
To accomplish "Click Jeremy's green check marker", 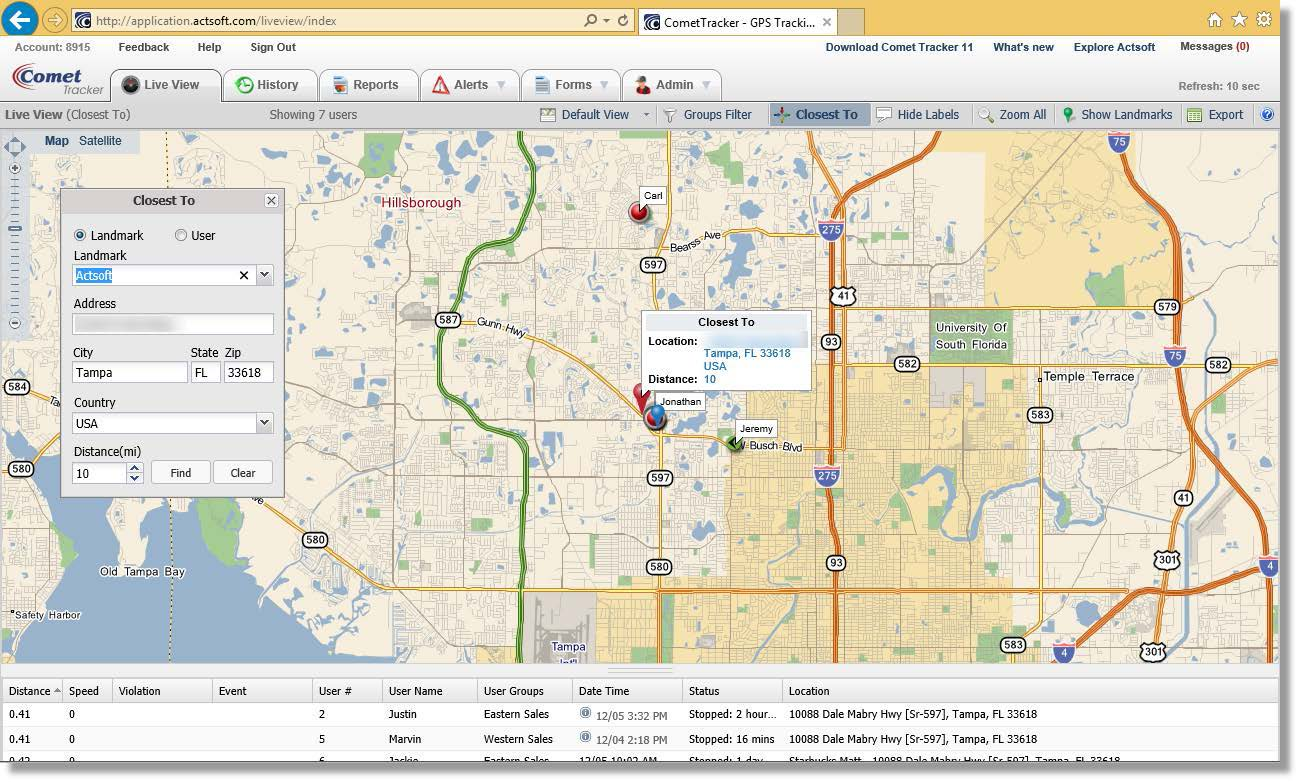I will tap(735, 442).
